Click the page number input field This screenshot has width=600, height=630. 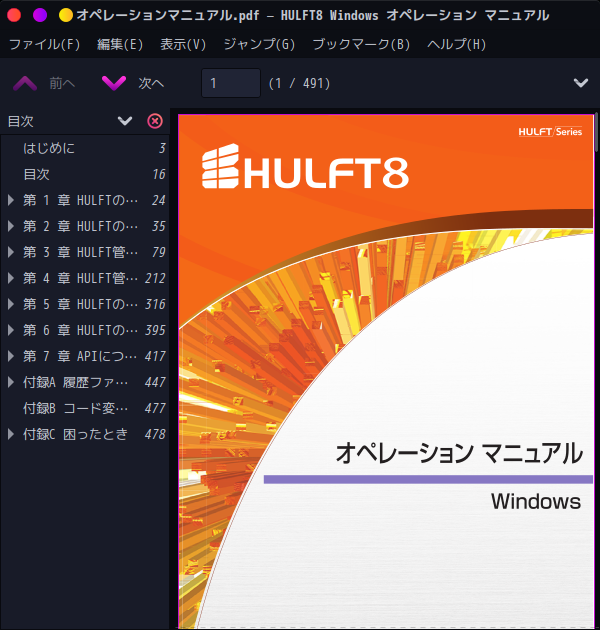point(231,83)
